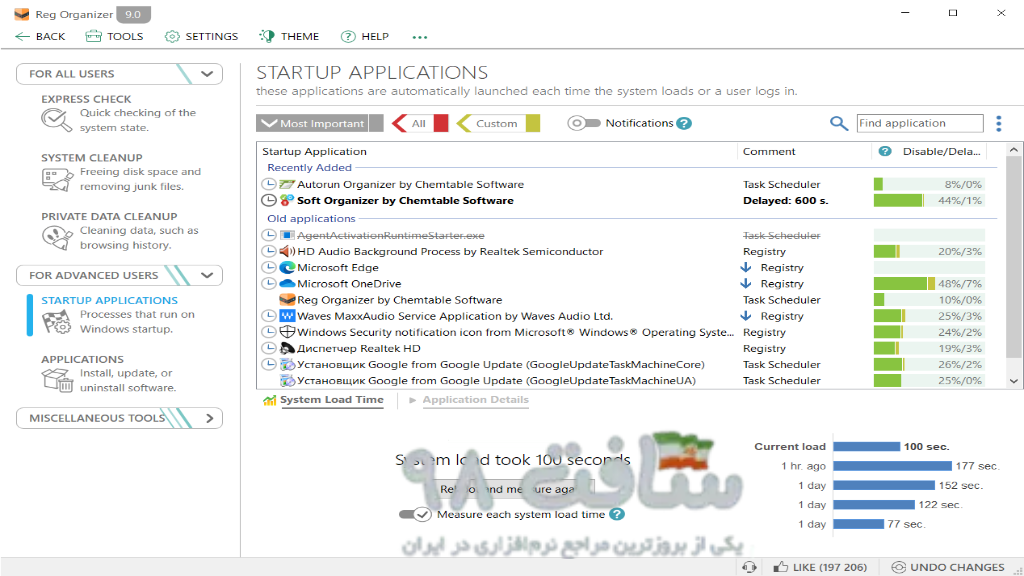Open the TOOLS menu
The height and width of the screenshot is (576, 1024).
point(114,37)
